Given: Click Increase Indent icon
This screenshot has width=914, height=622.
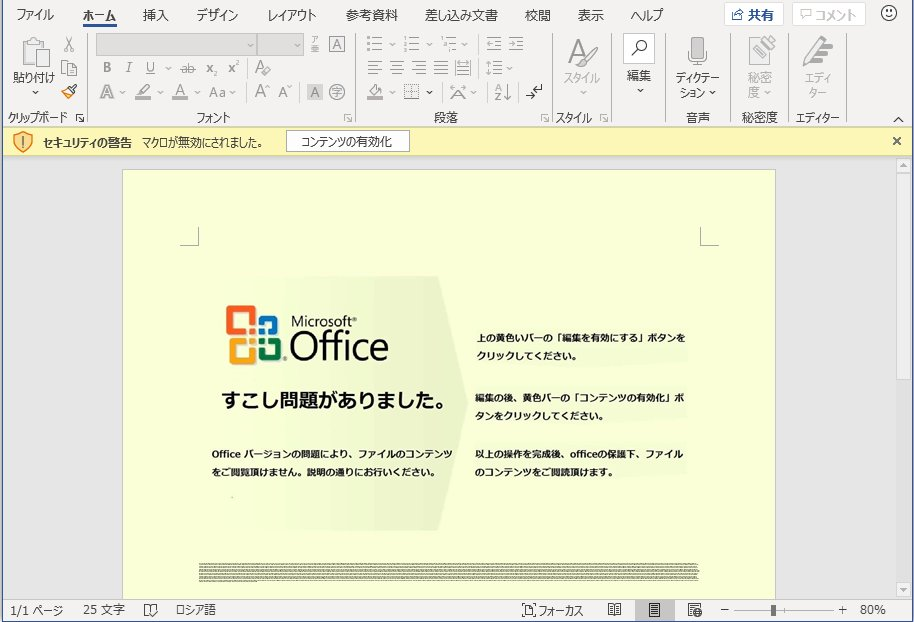Looking at the screenshot, I should click(x=516, y=44).
